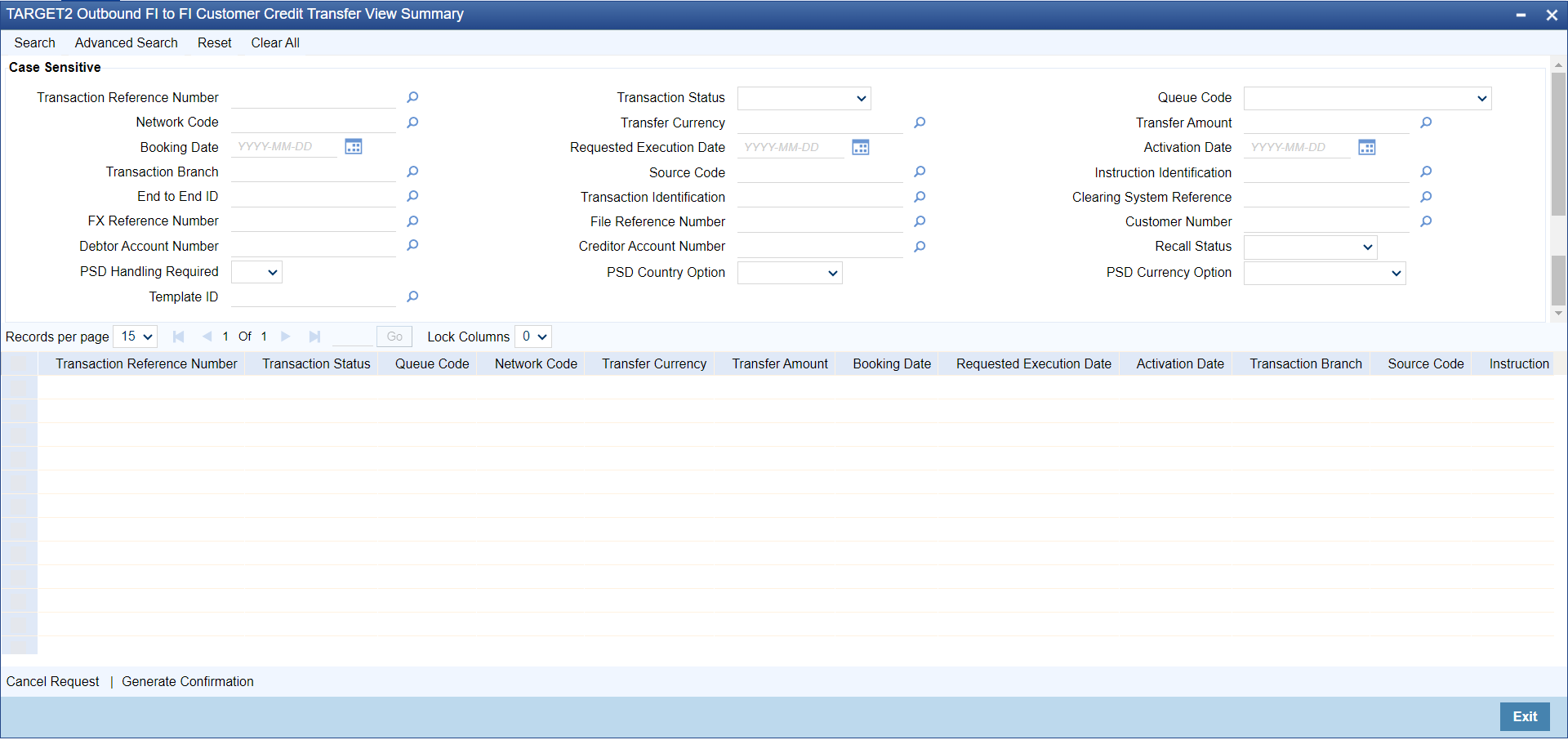Click the Reset menu item

215,42
